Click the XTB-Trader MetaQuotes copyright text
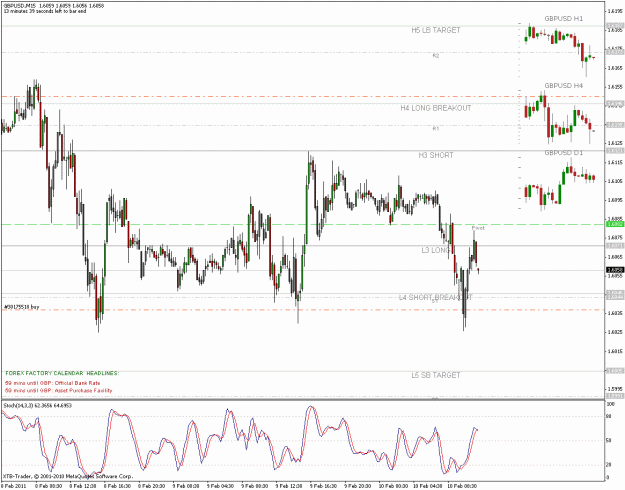This screenshot has height=490, width=625. (68, 476)
